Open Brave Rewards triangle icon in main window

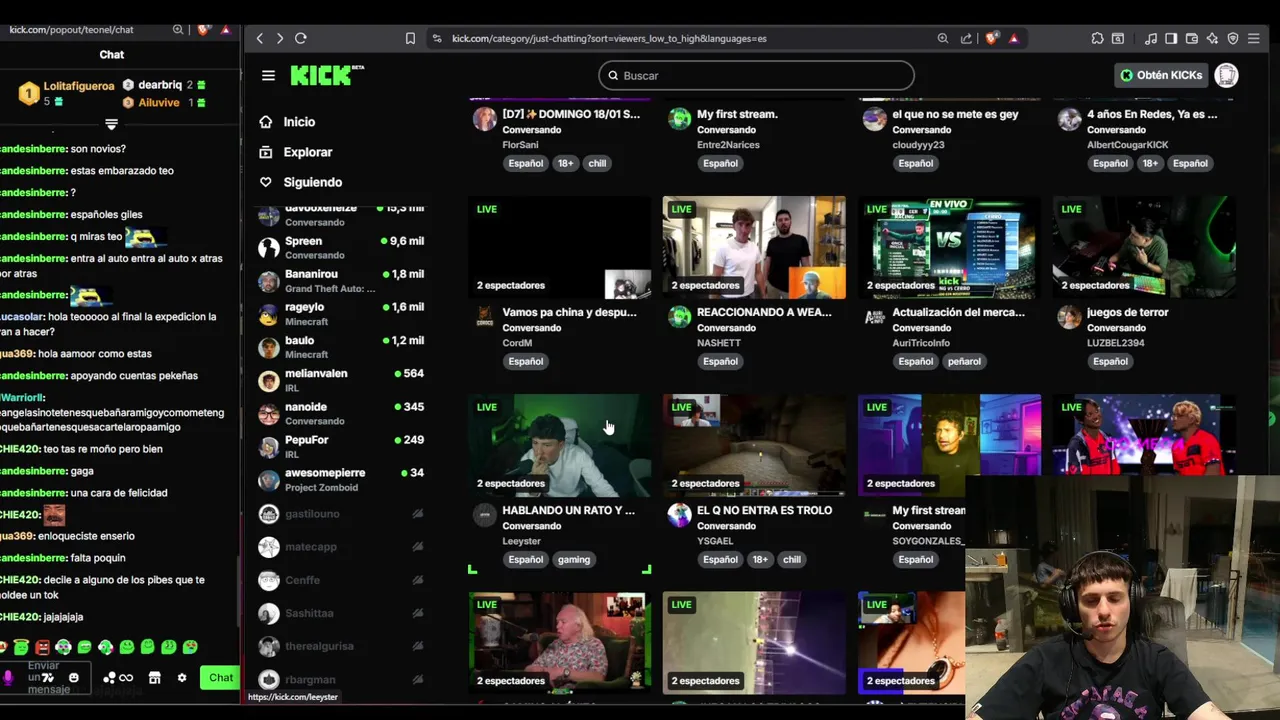point(1014,38)
